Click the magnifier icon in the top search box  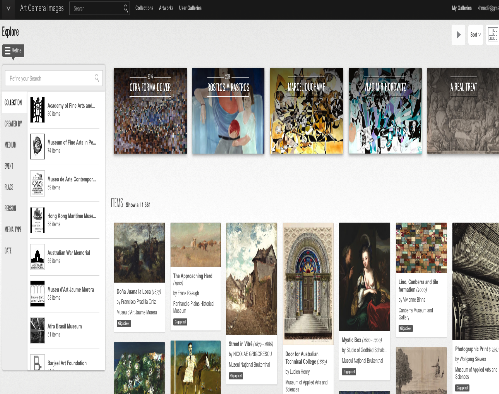[x=126, y=8]
